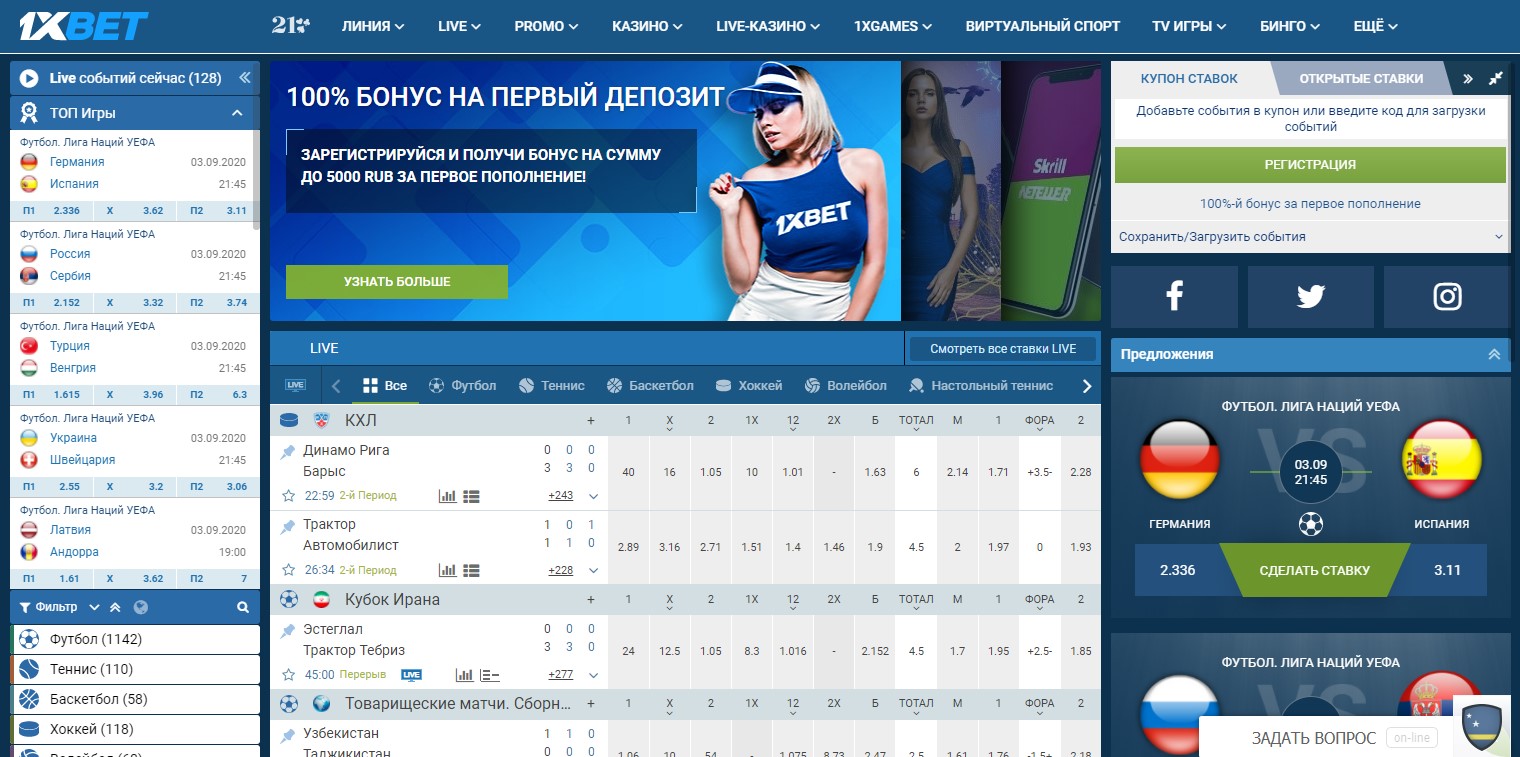
Task: Watch live stream of Эстеглал – Трактор Тебриз
Action: click(411, 675)
